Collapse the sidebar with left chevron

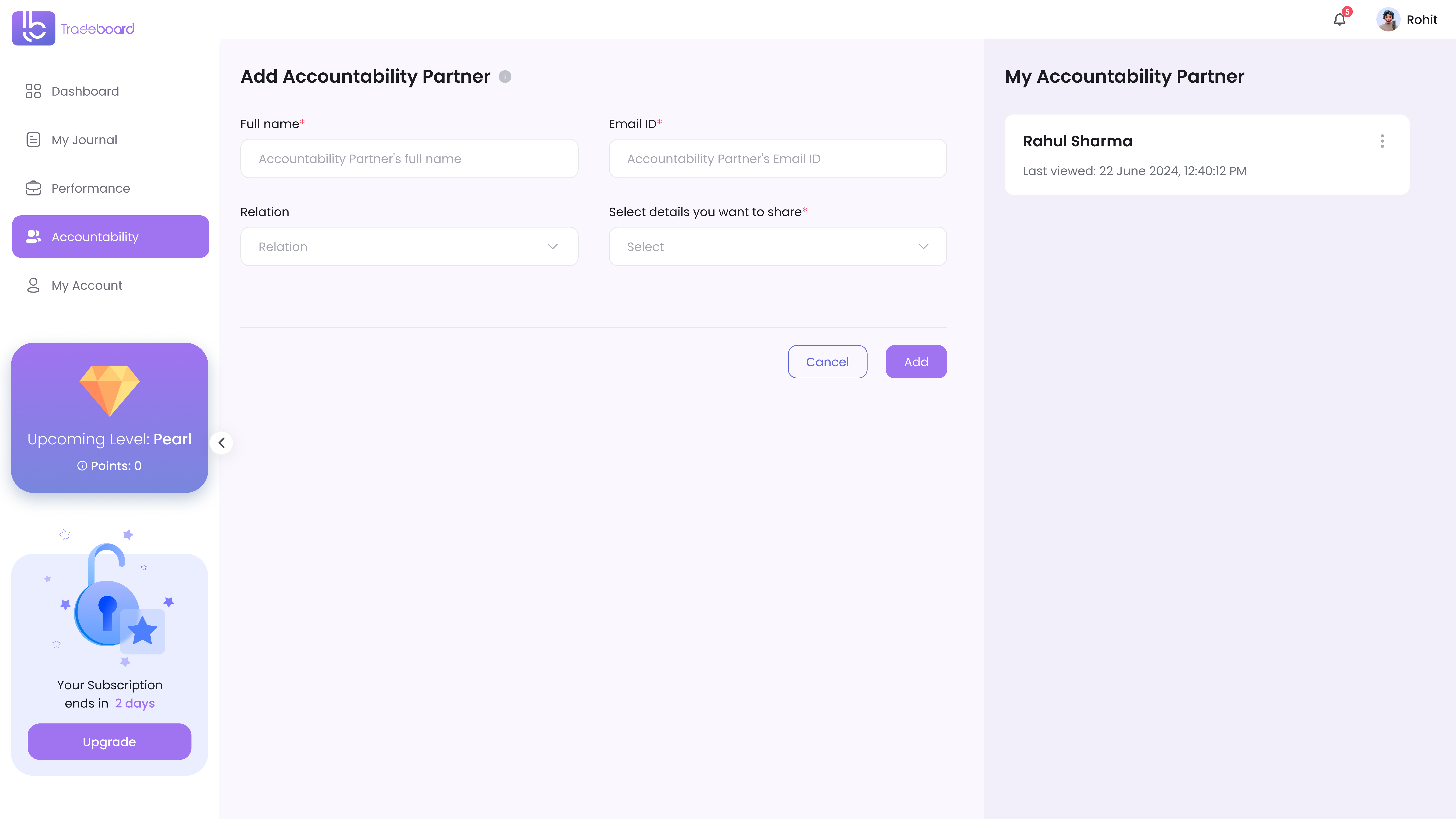[x=222, y=443]
